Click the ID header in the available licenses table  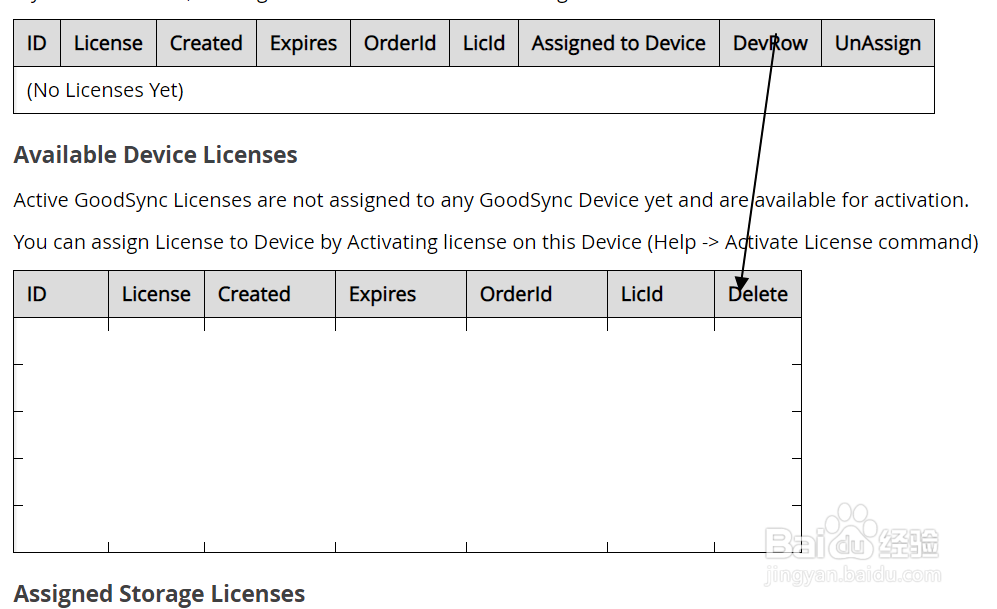coord(61,294)
